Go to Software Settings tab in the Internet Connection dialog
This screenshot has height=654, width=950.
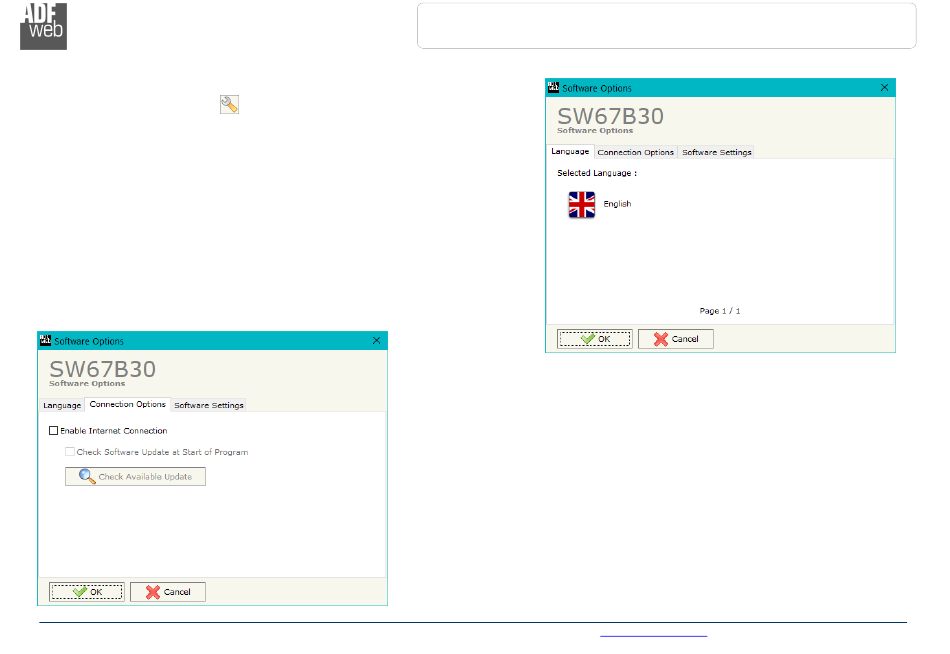[208, 405]
